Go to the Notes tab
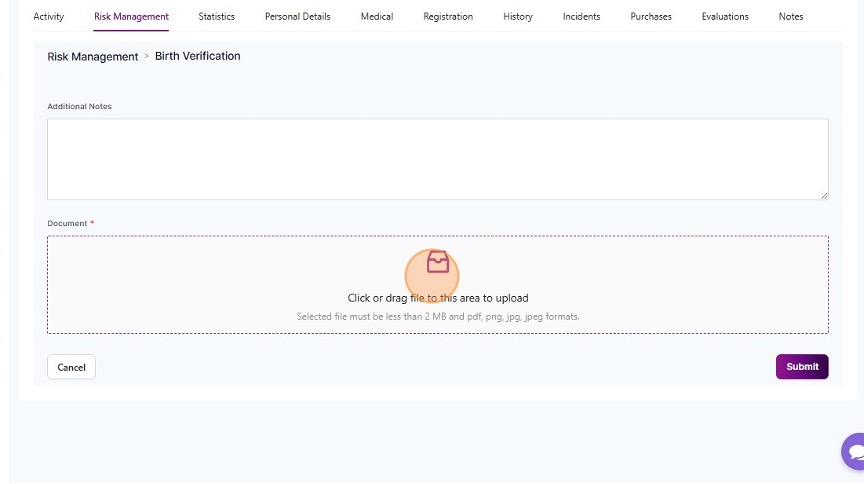This screenshot has height=484, width=864. 791,17
